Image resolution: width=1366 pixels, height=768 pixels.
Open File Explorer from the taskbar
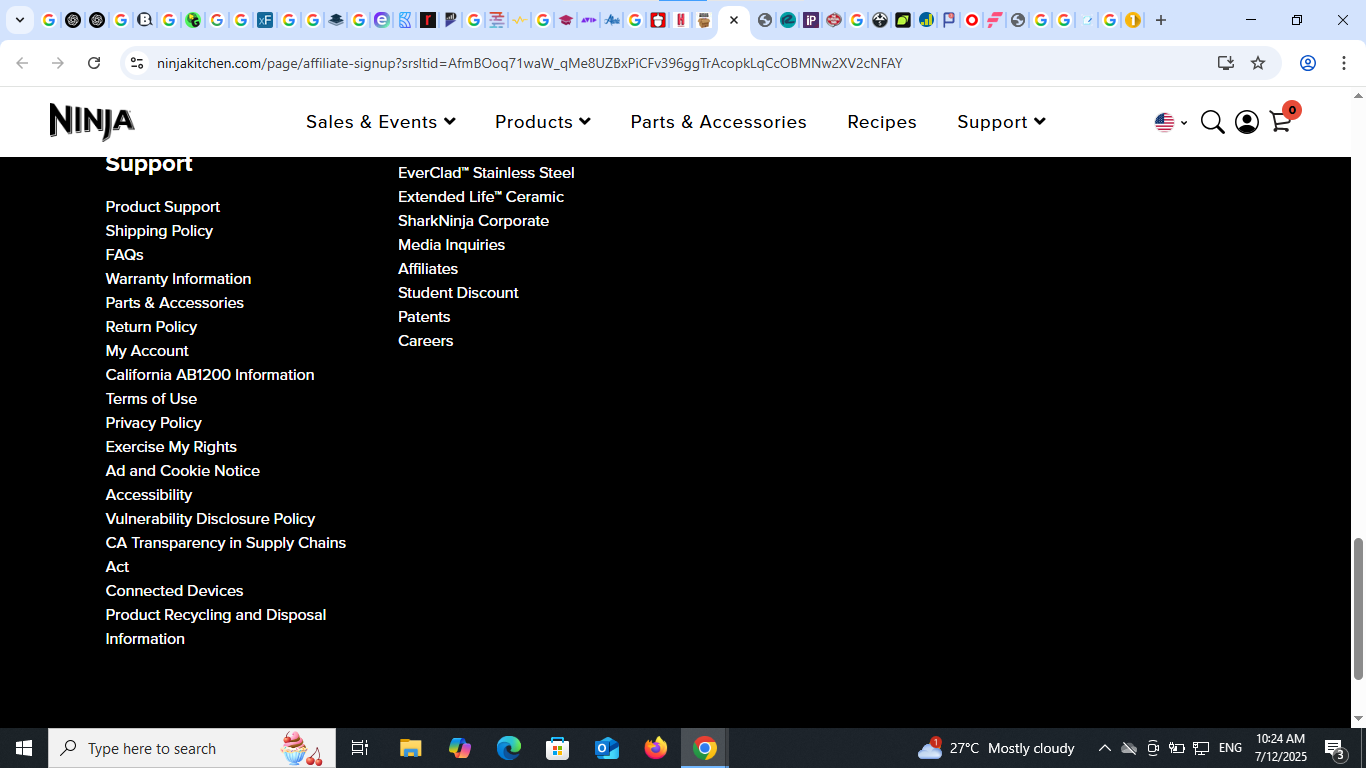[411, 748]
